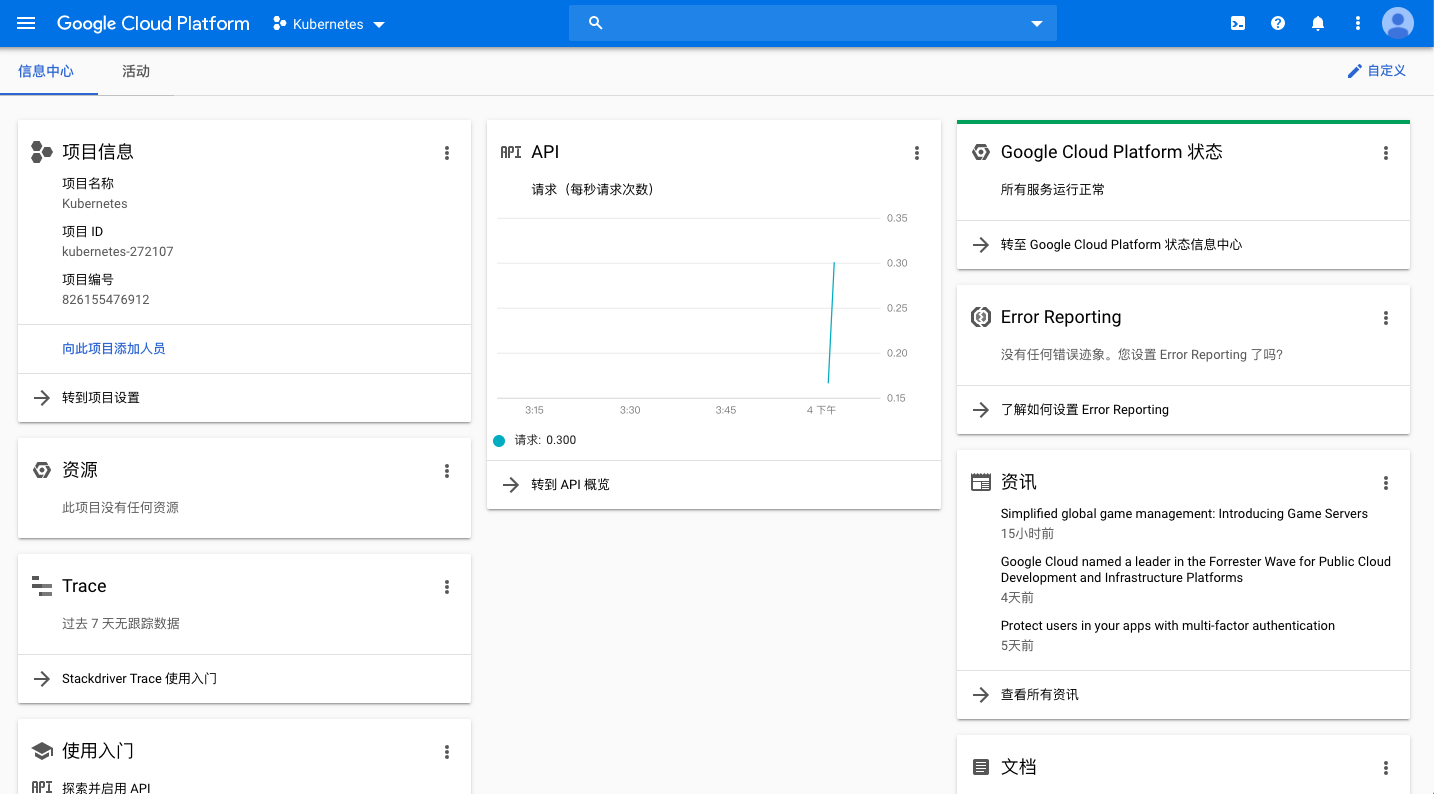Switch to the 信息中心 tab

click(46, 71)
